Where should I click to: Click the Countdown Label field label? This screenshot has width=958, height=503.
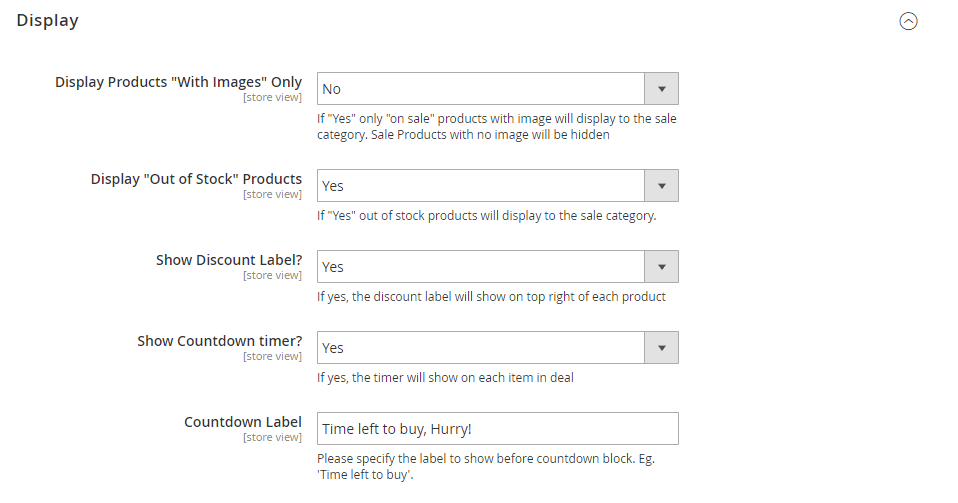point(243,422)
